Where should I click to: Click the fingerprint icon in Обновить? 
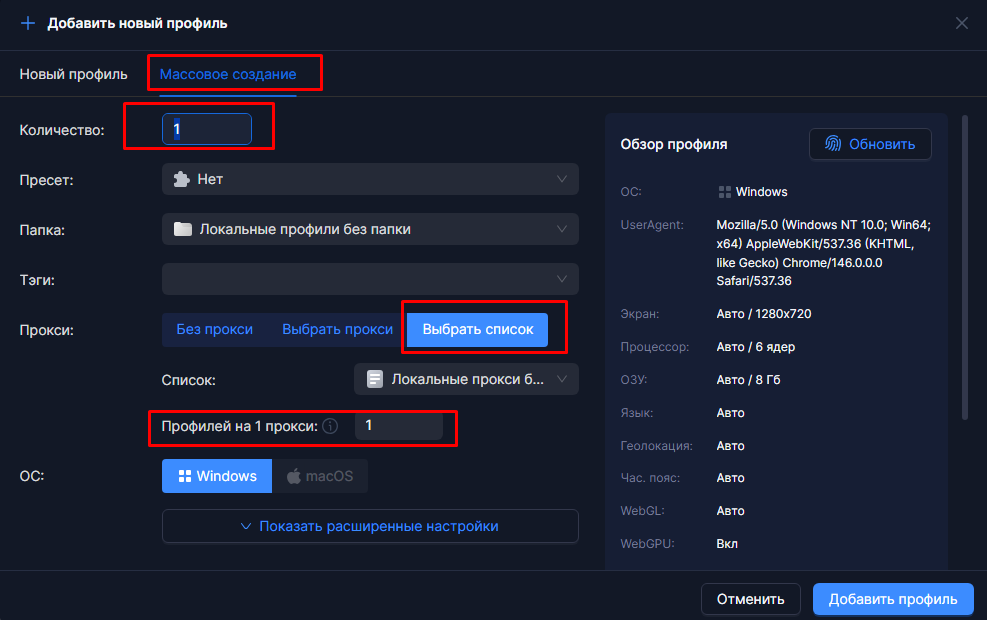click(x=833, y=144)
